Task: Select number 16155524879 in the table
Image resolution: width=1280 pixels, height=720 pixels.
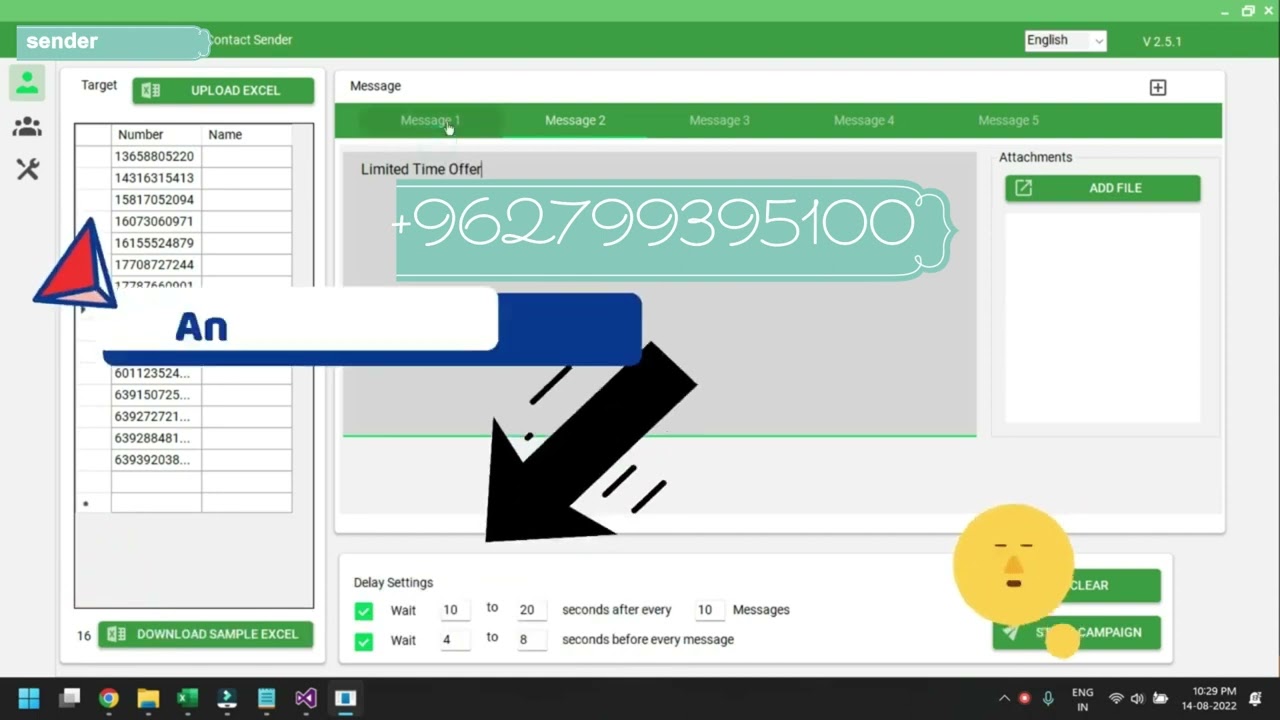Action: 156,243
